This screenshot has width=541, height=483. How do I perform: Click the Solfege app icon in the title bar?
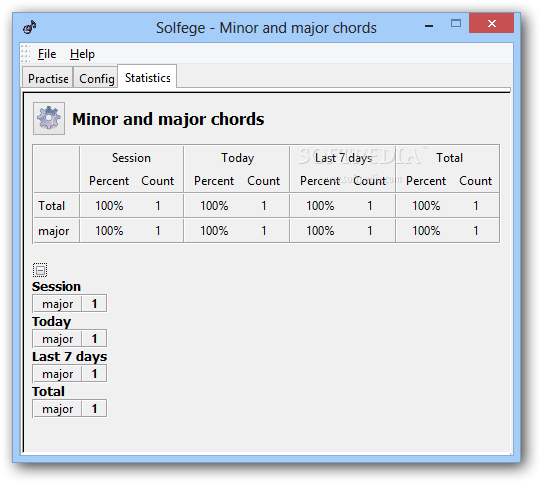pyautogui.click(x=30, y=27)
